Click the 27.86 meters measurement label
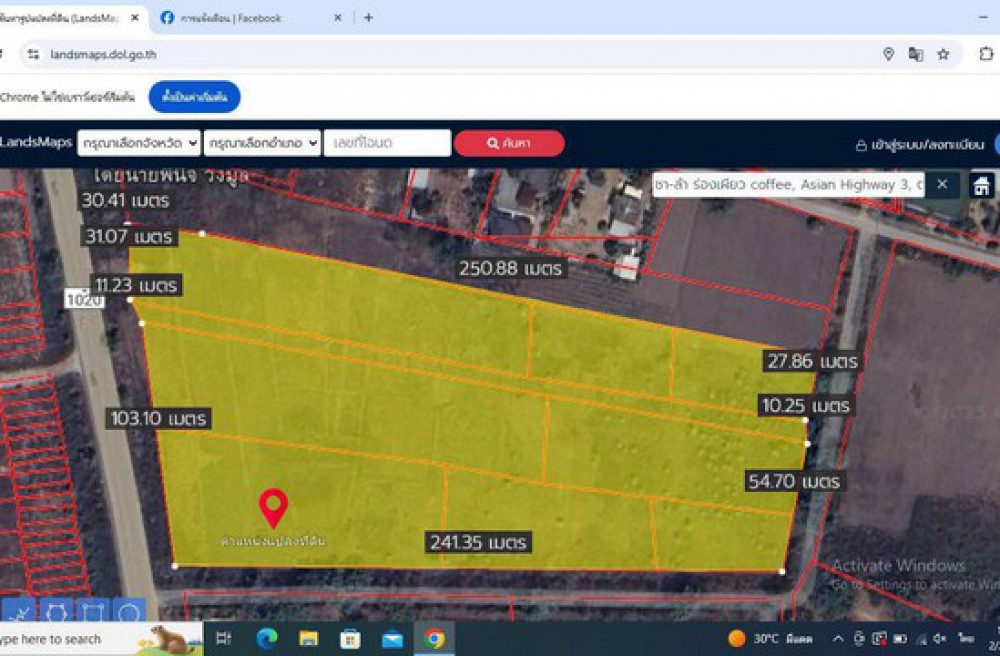The image size is (1000, 656). (x=812, y=361)
